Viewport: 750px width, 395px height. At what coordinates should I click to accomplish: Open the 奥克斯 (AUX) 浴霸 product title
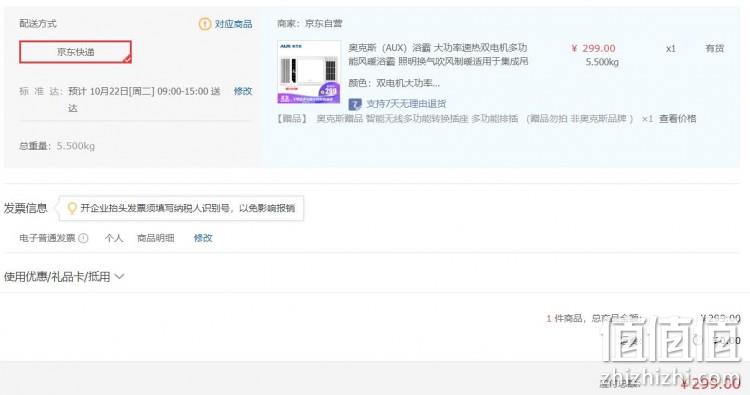[438, 55]
